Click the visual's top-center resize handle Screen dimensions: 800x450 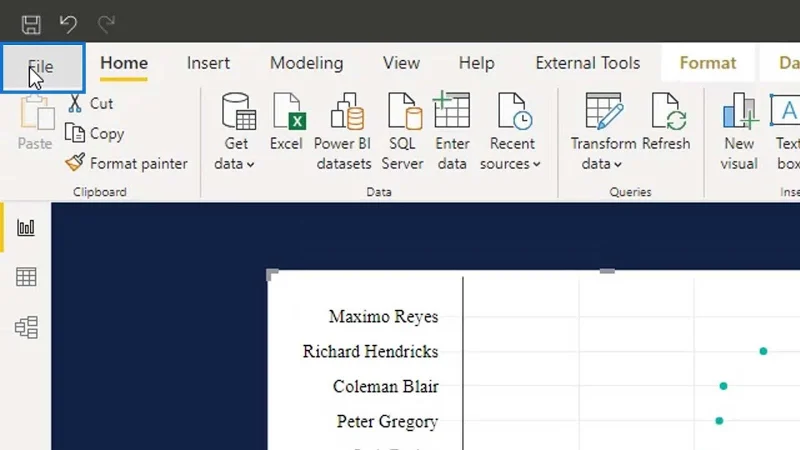607,271
